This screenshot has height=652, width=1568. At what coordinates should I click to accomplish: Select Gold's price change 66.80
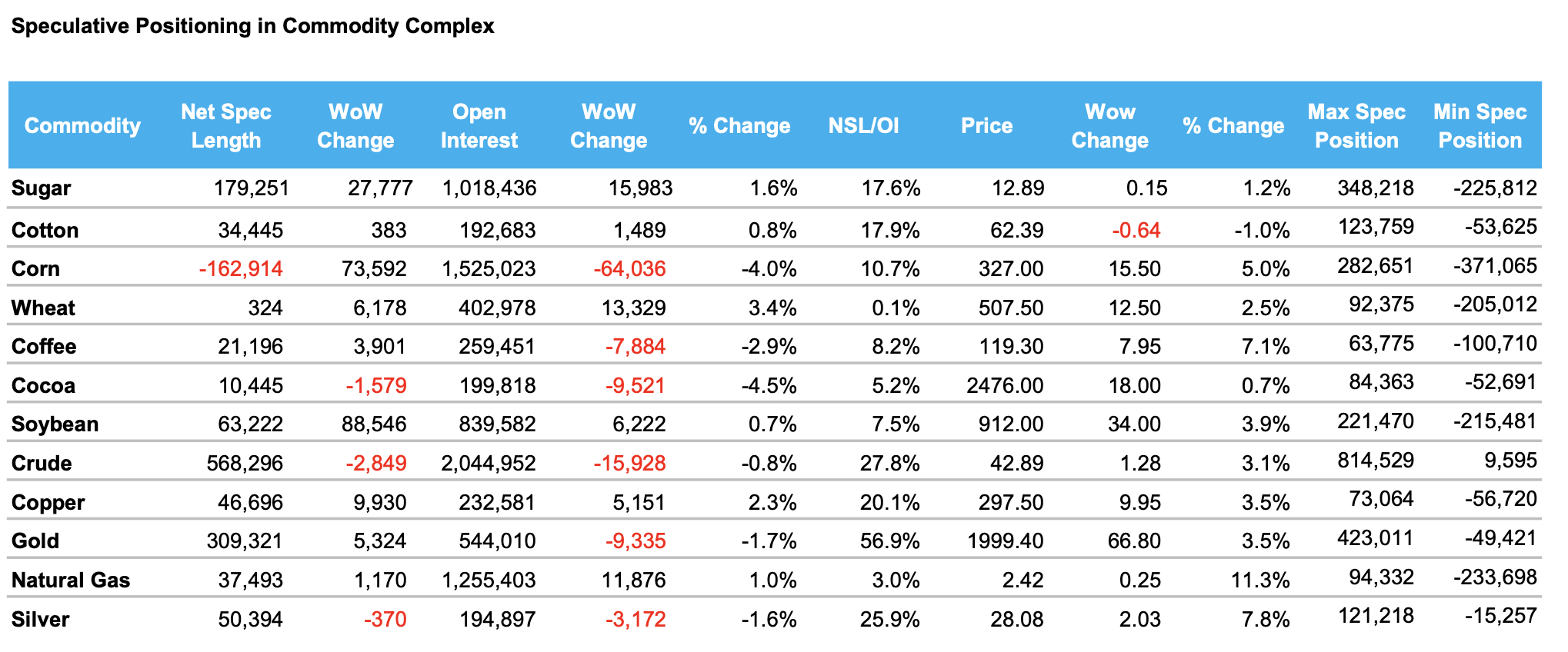pyautogui.click(x=1135, y=541)
